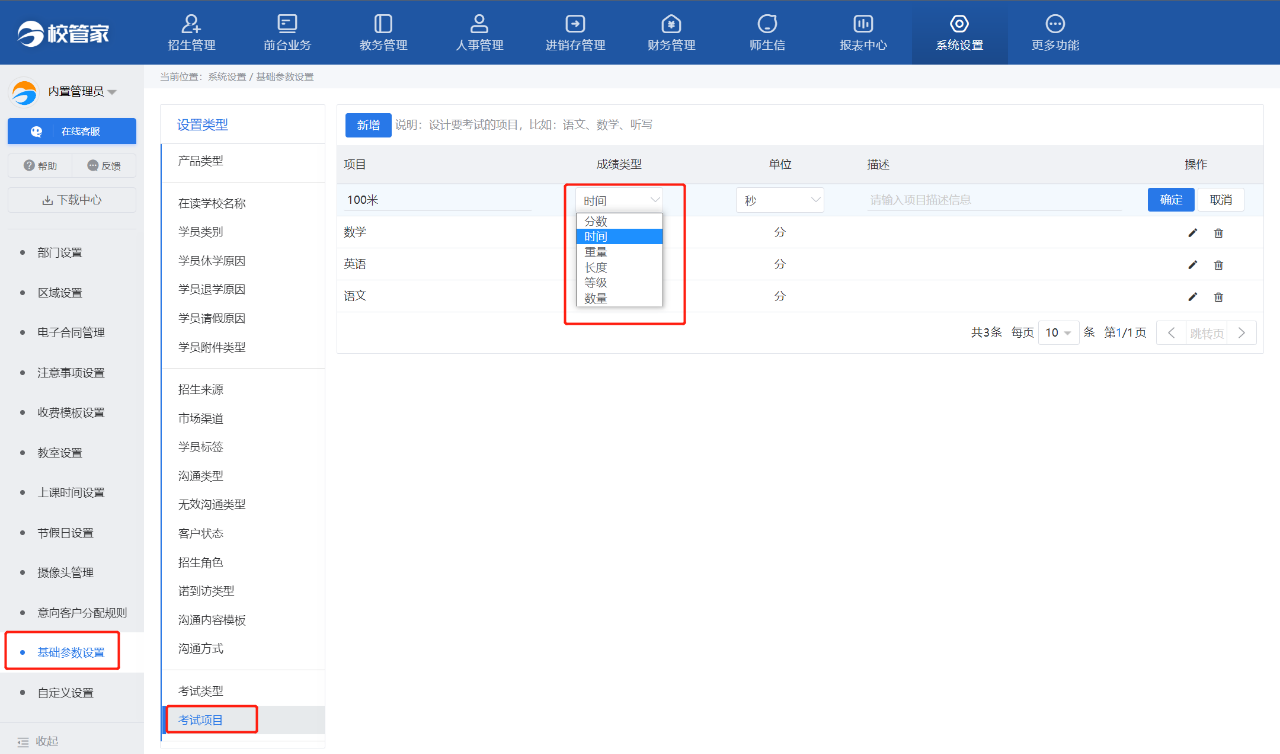Click the 新增 button

tap(368, 125)
